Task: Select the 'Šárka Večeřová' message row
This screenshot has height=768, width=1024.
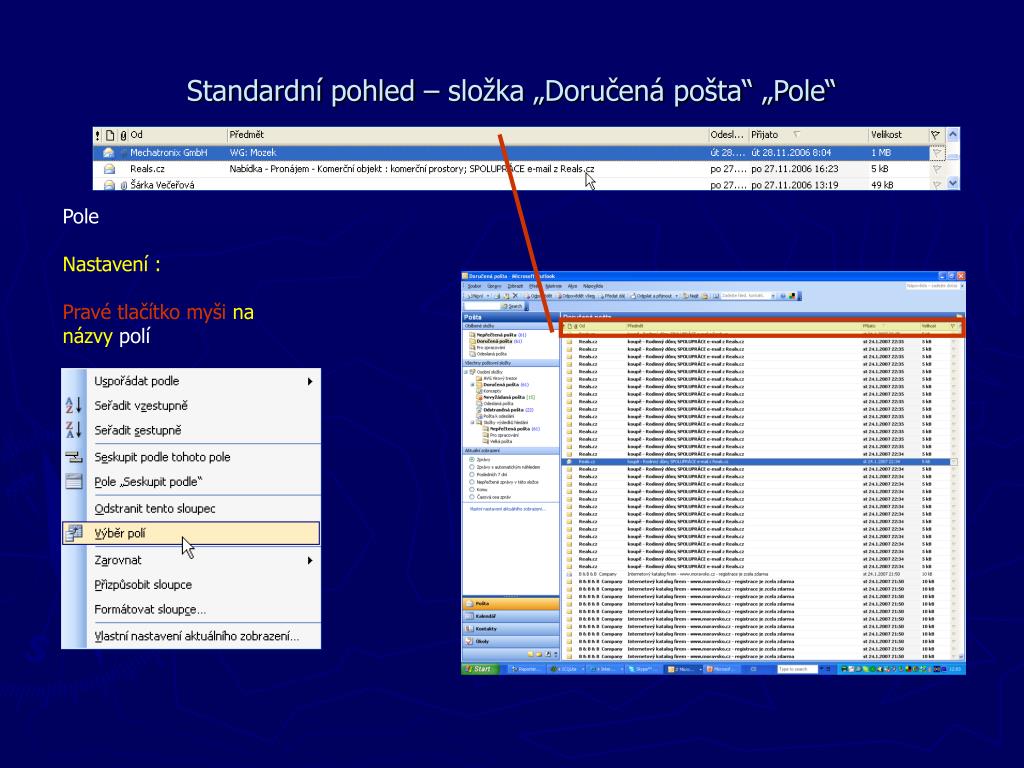Action: [519, 184]
